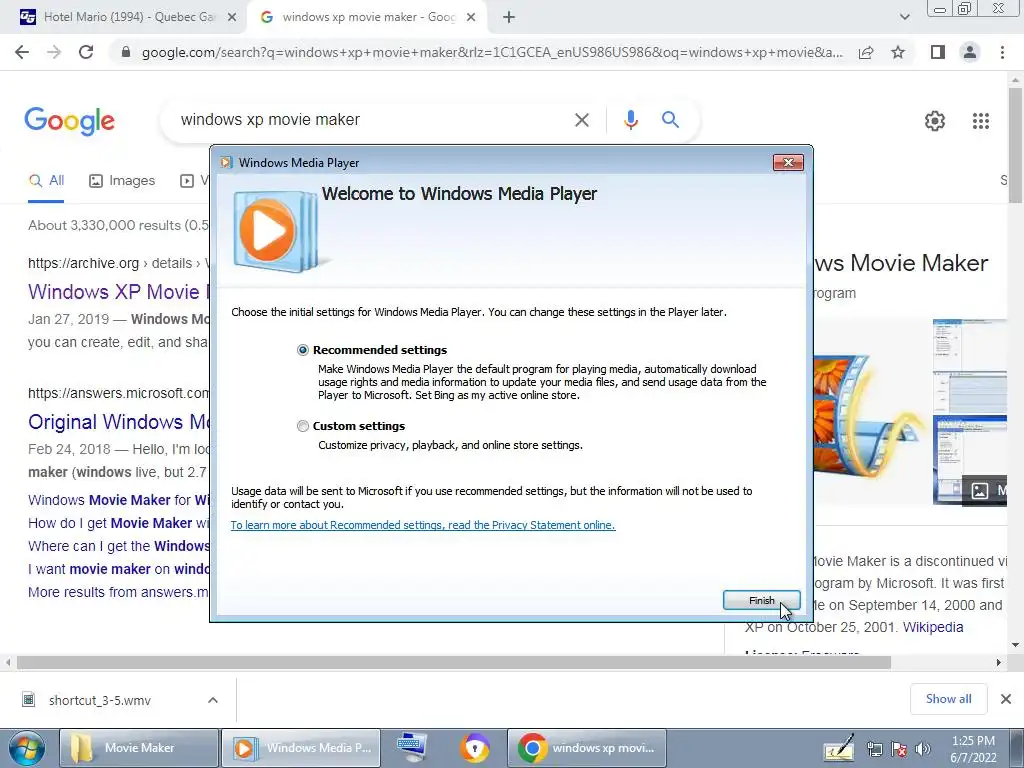
Task: Click the blue search magnifier icon
Action: (670, 120)
